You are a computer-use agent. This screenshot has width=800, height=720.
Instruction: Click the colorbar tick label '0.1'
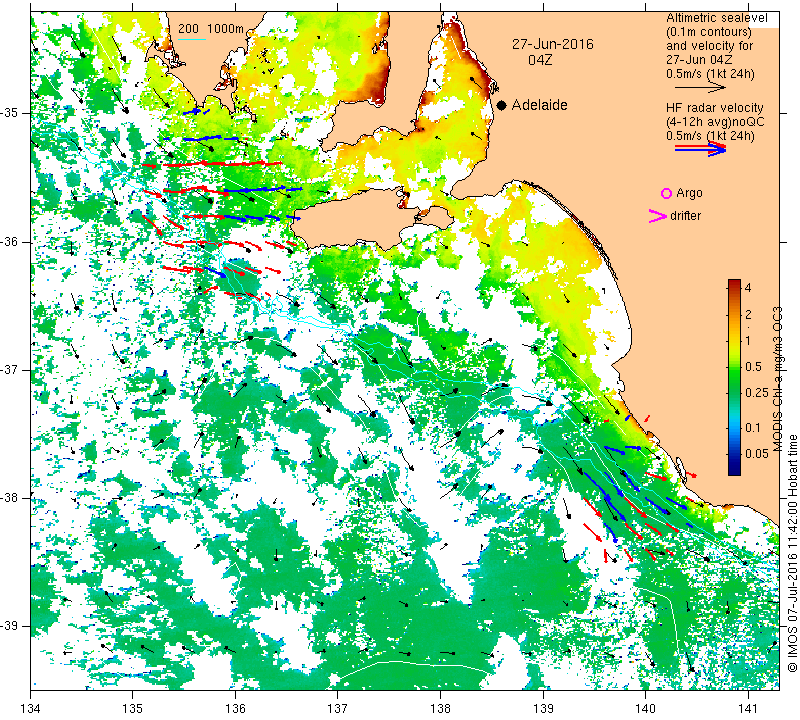pos(753,428)
